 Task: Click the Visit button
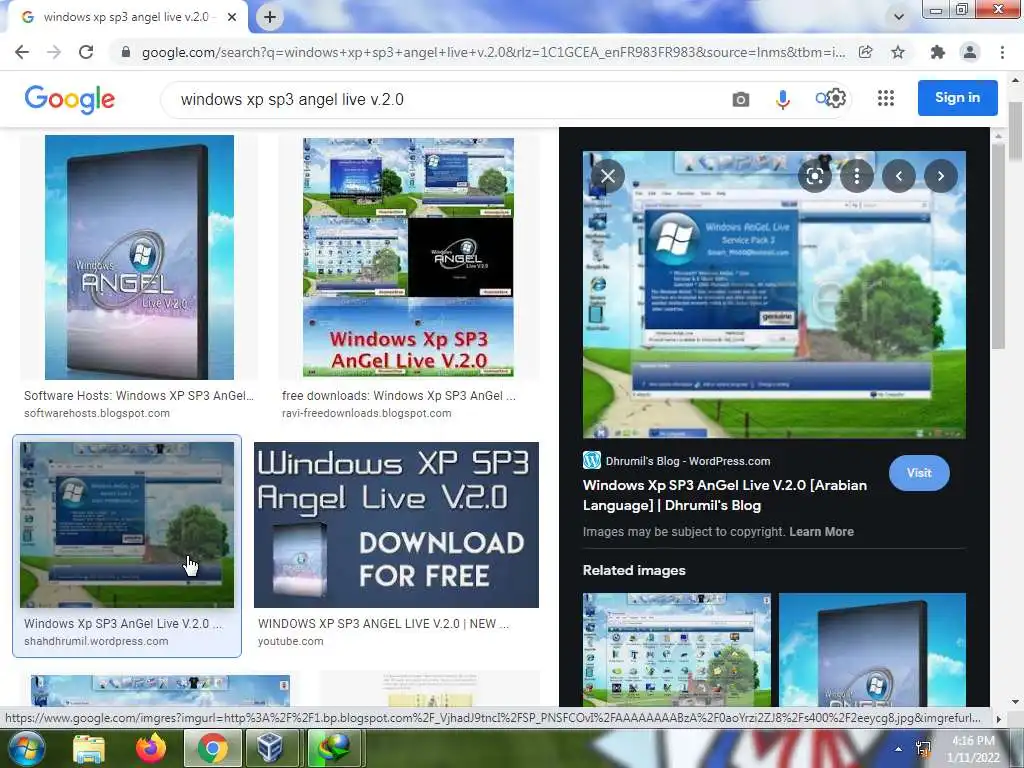click(919, 473)
